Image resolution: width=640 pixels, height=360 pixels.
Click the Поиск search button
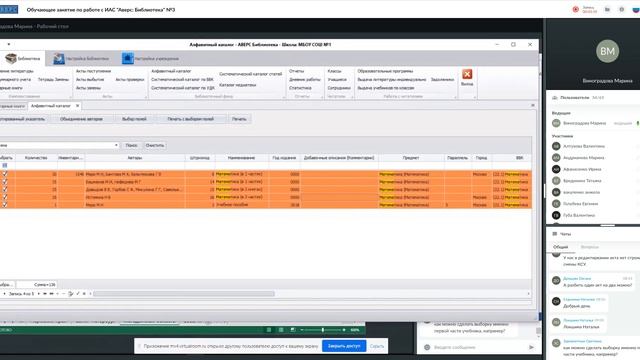(131, 145)
